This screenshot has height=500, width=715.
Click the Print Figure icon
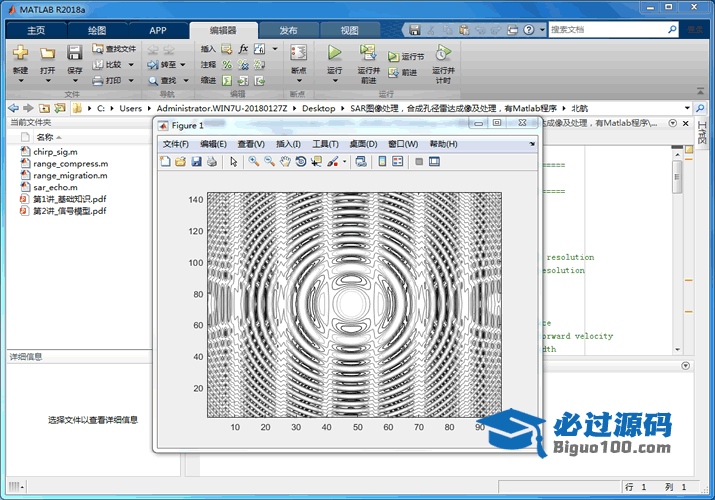click(x=212, y=161)
